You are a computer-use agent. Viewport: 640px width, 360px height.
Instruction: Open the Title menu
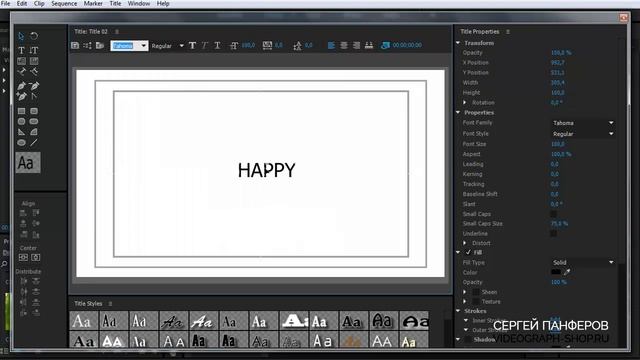[115, 4]
